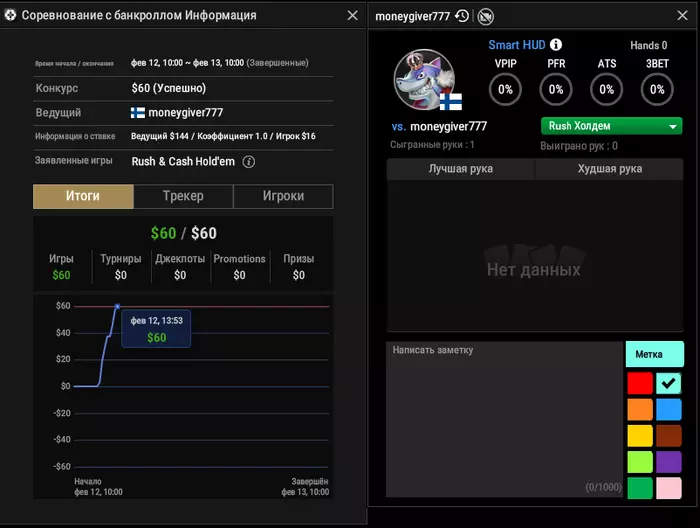700x528 pixels.
Task: Click the Игры $60 results column
Action: pos(61,267)
